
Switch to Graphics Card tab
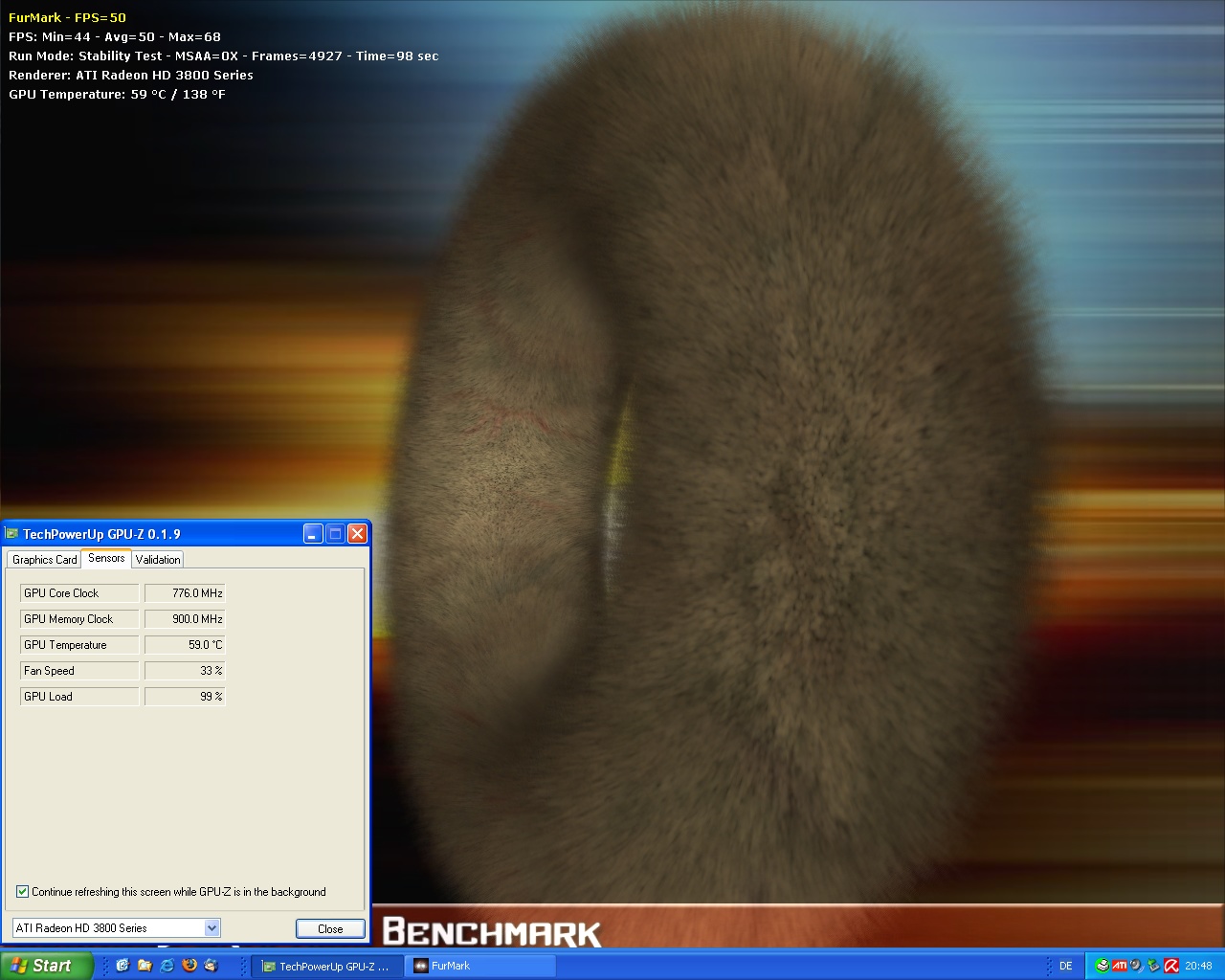tap(44, 560)
